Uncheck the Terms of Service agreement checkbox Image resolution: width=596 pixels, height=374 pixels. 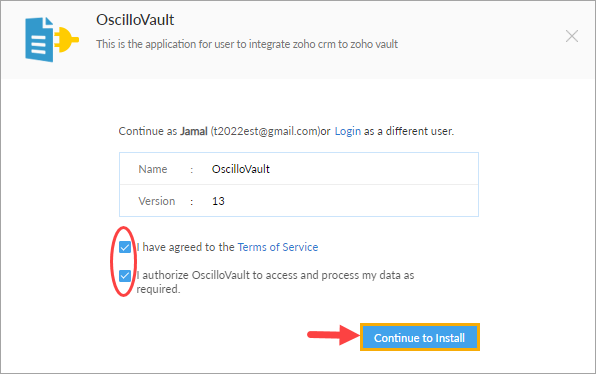point(125,247)
